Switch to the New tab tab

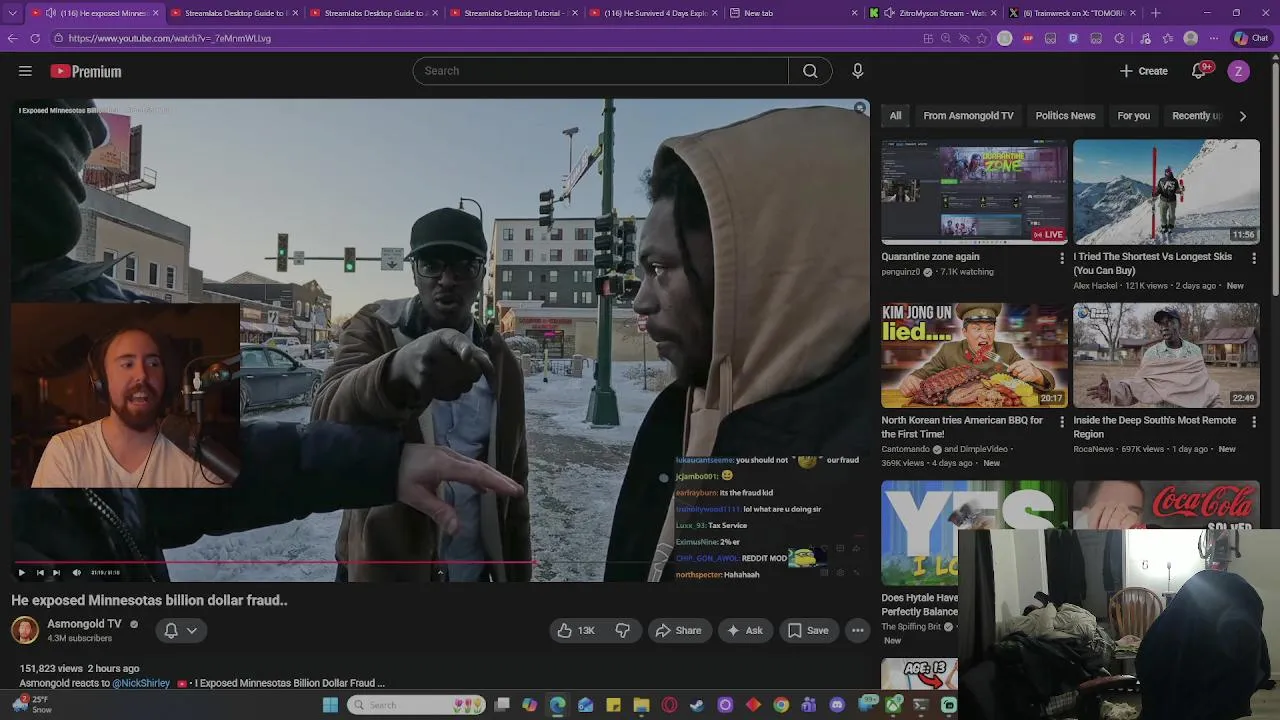(792, 13)
